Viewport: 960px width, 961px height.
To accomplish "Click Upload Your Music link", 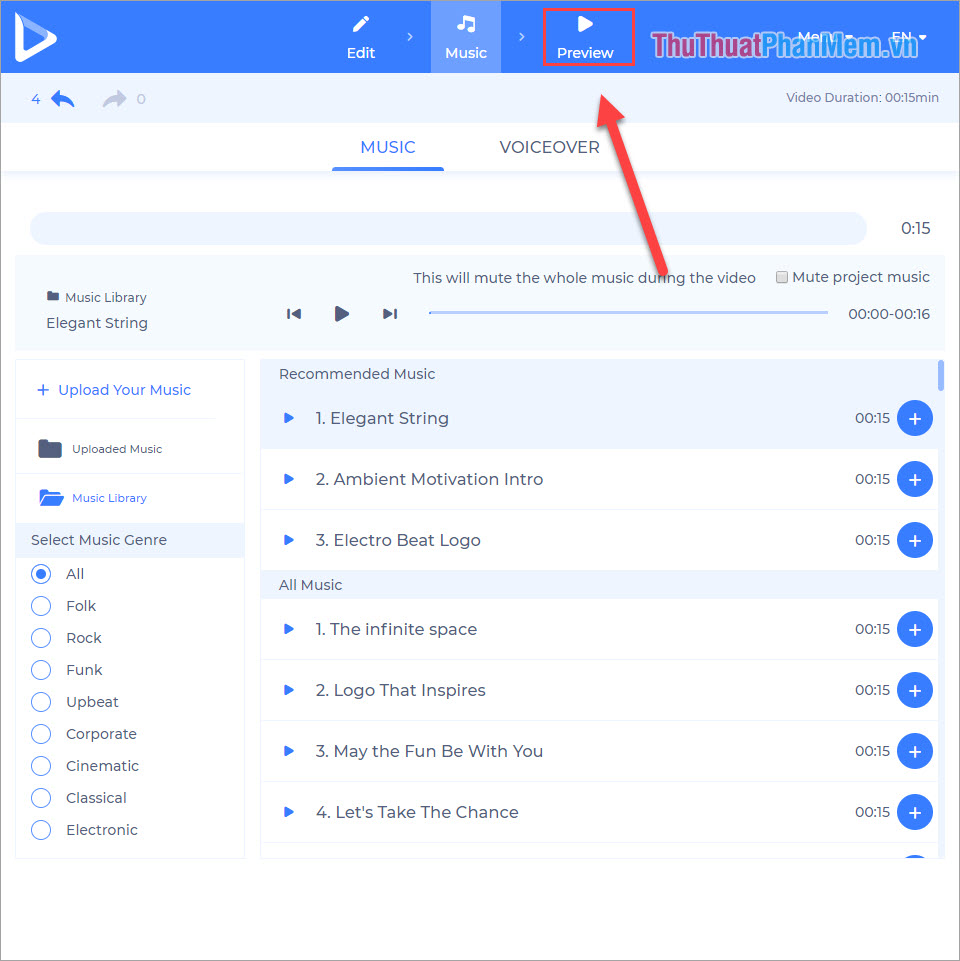I will coord(114,390).
